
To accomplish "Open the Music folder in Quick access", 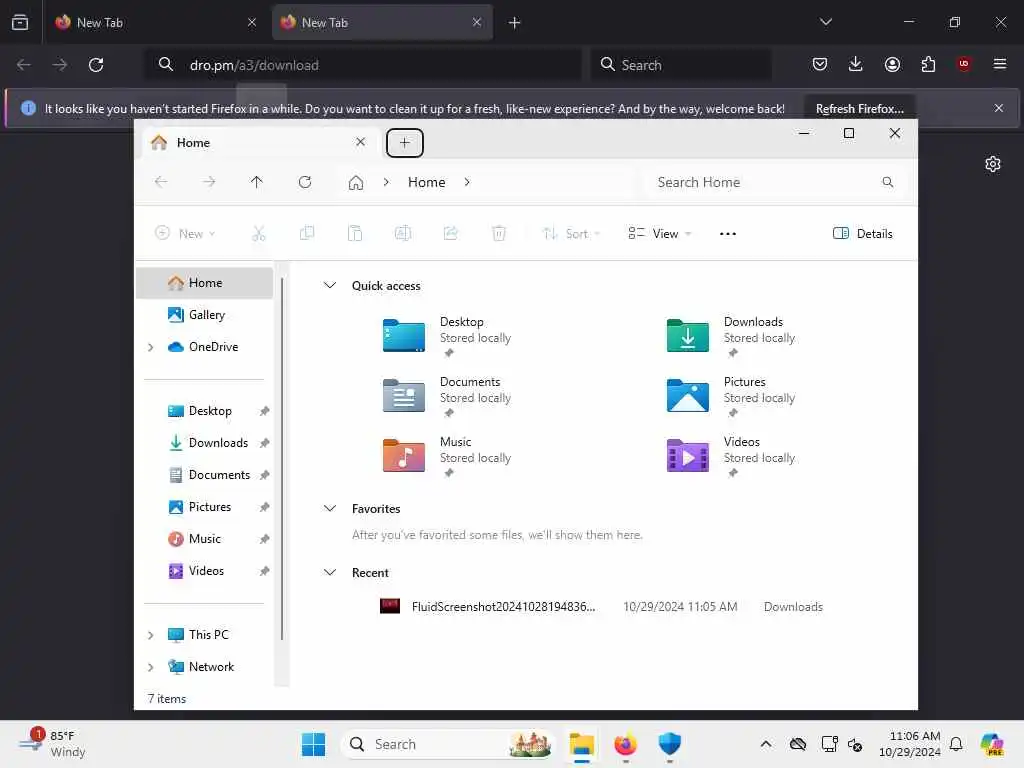I will click(447, 456).
